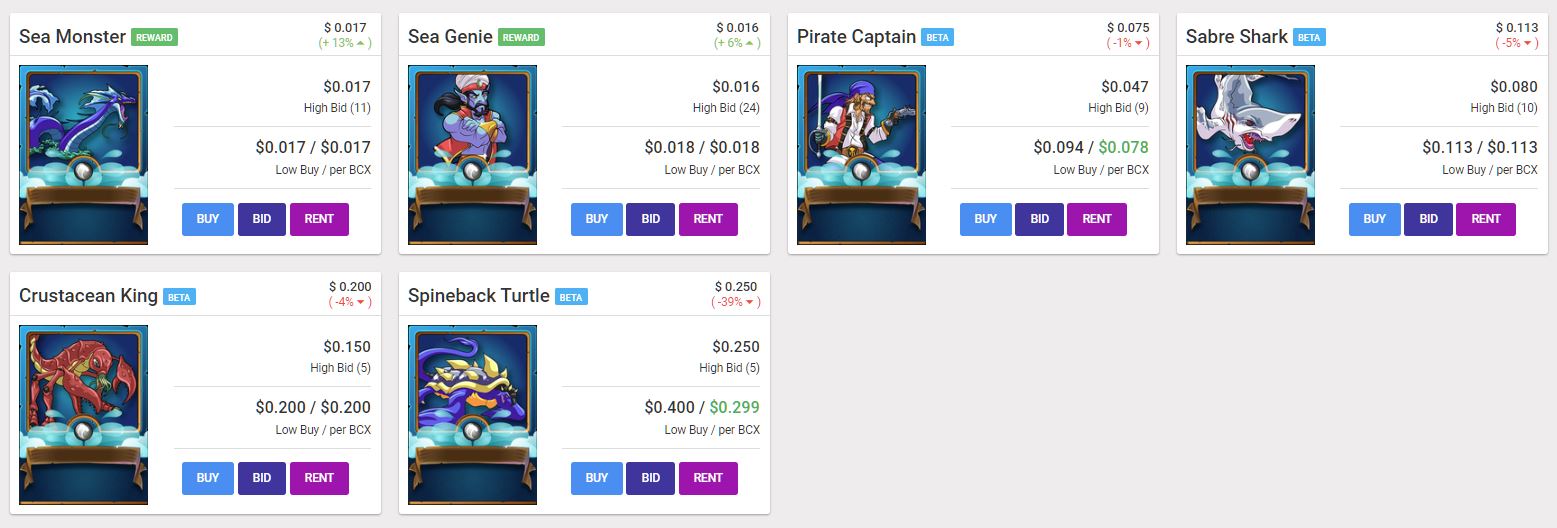Screen dimensions: 1557x528
Task: Click the Pirate Captain BETA badge
Action: point(937,38)
